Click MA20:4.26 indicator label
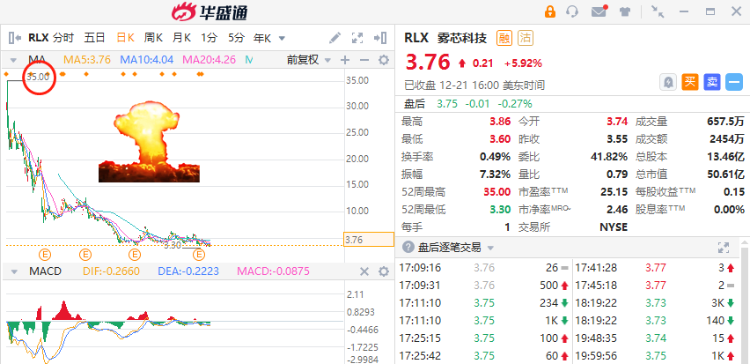 pyautogui.click(x=209, y=60)
